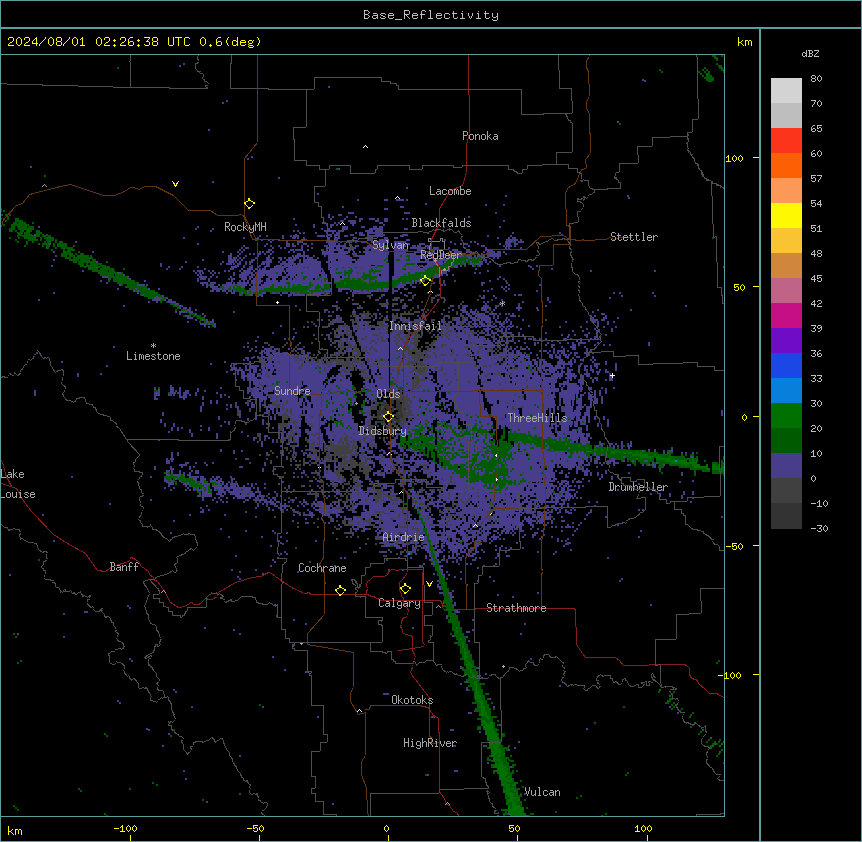Image resolution: width=862 pixels, height=842 pixels.
Task: Select the RedDeer city label
Action: [x=440, y=255]
